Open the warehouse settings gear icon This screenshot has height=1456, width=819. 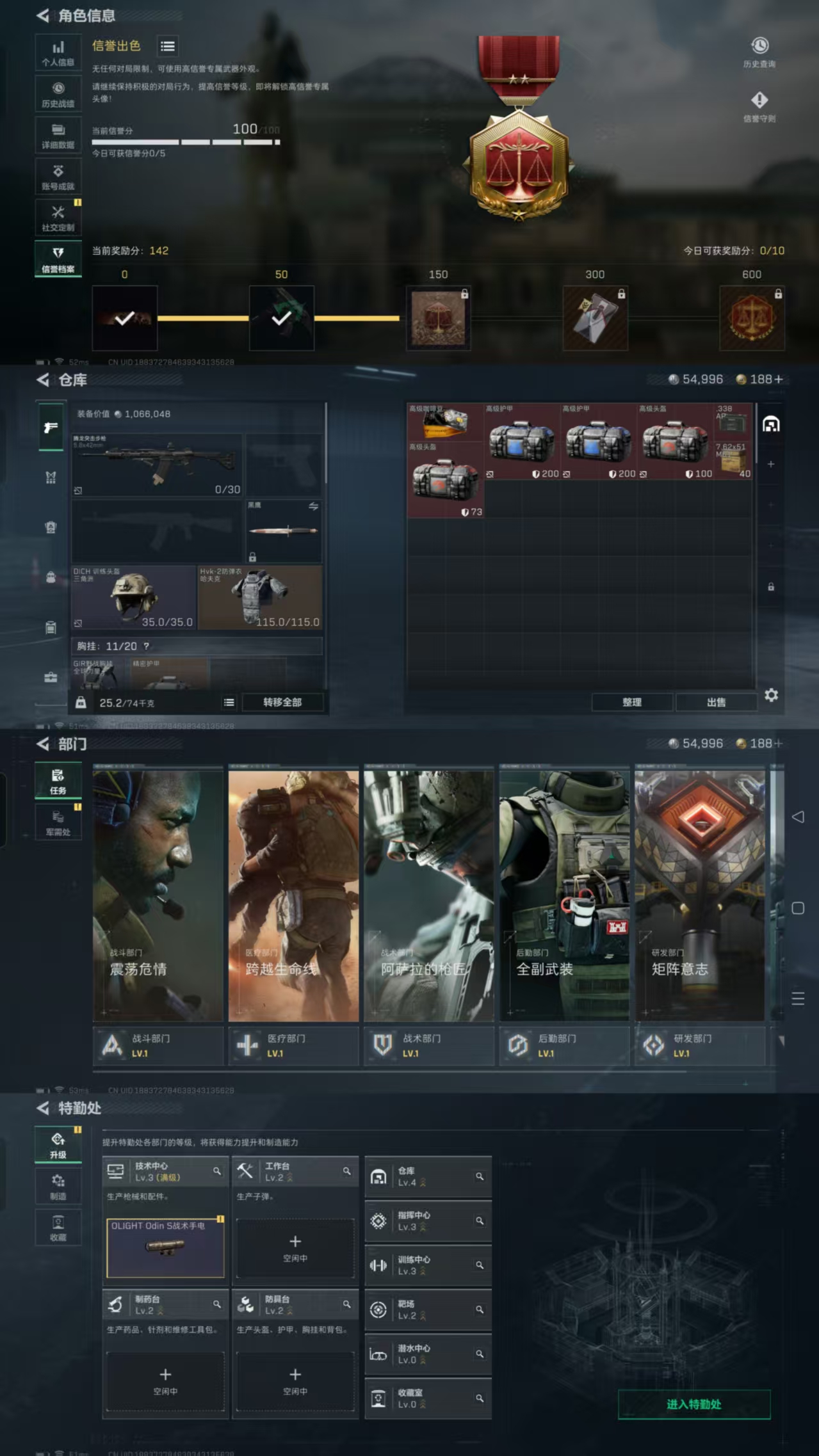771,695
